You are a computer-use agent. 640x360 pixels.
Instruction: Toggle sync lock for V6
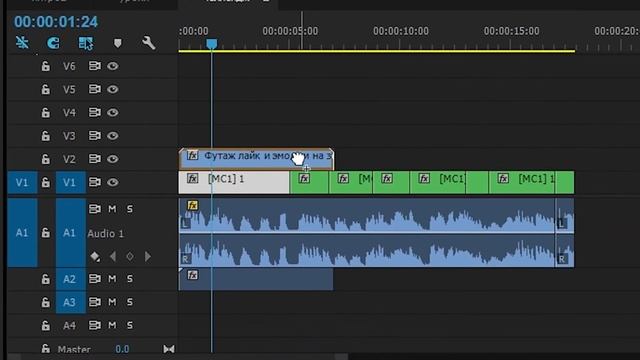click(95, 66)
